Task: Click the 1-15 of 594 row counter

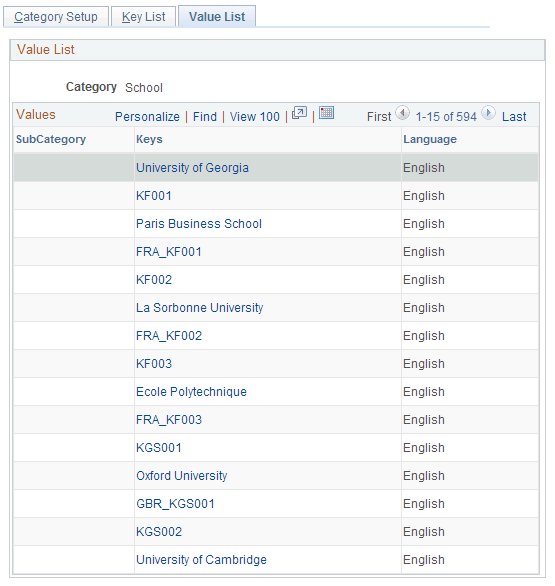Action: pos(446,117)
